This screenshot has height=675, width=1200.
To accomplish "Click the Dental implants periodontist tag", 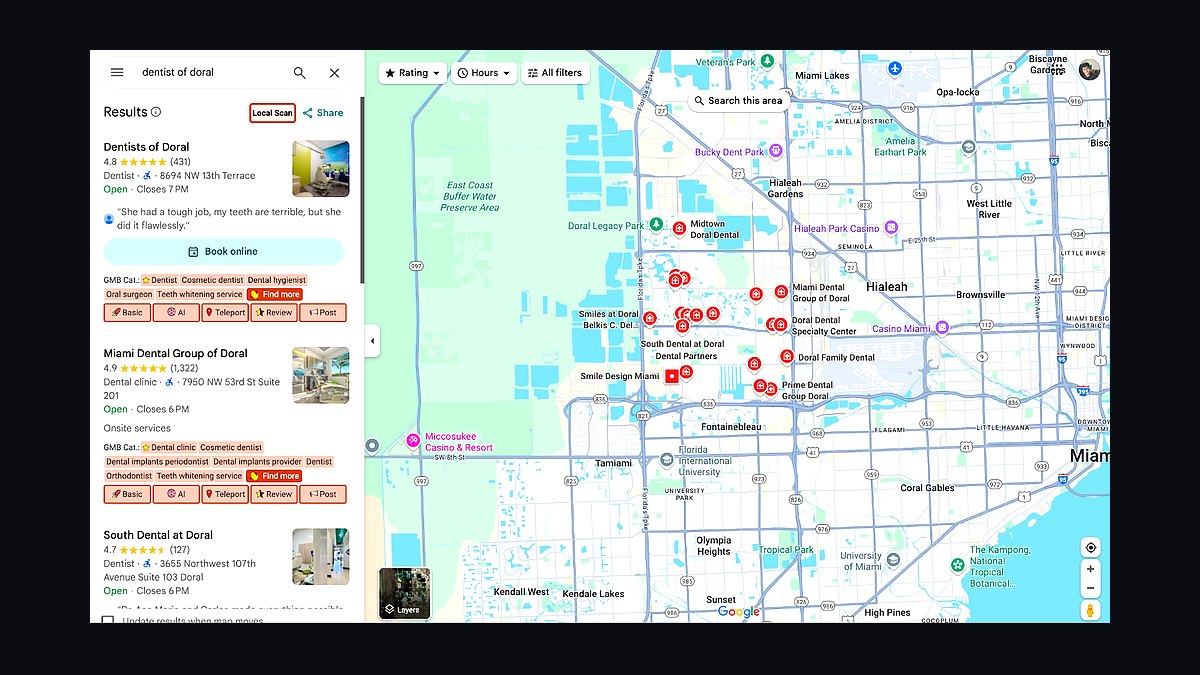I will [157, 462].
